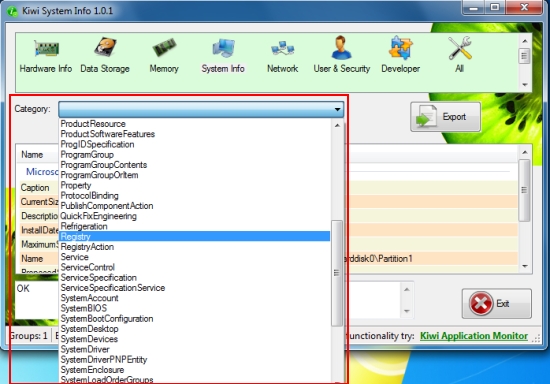Choose Registry in the category list
Screen dimensions: 550x384
coord(194,237)
